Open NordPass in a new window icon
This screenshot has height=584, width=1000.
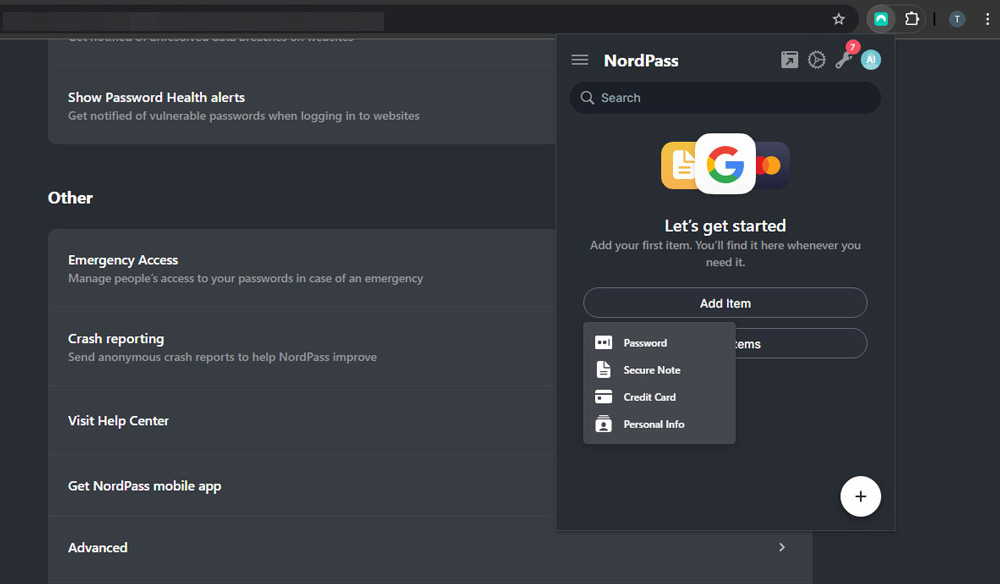pyautogui.click(x=789, y=60)
